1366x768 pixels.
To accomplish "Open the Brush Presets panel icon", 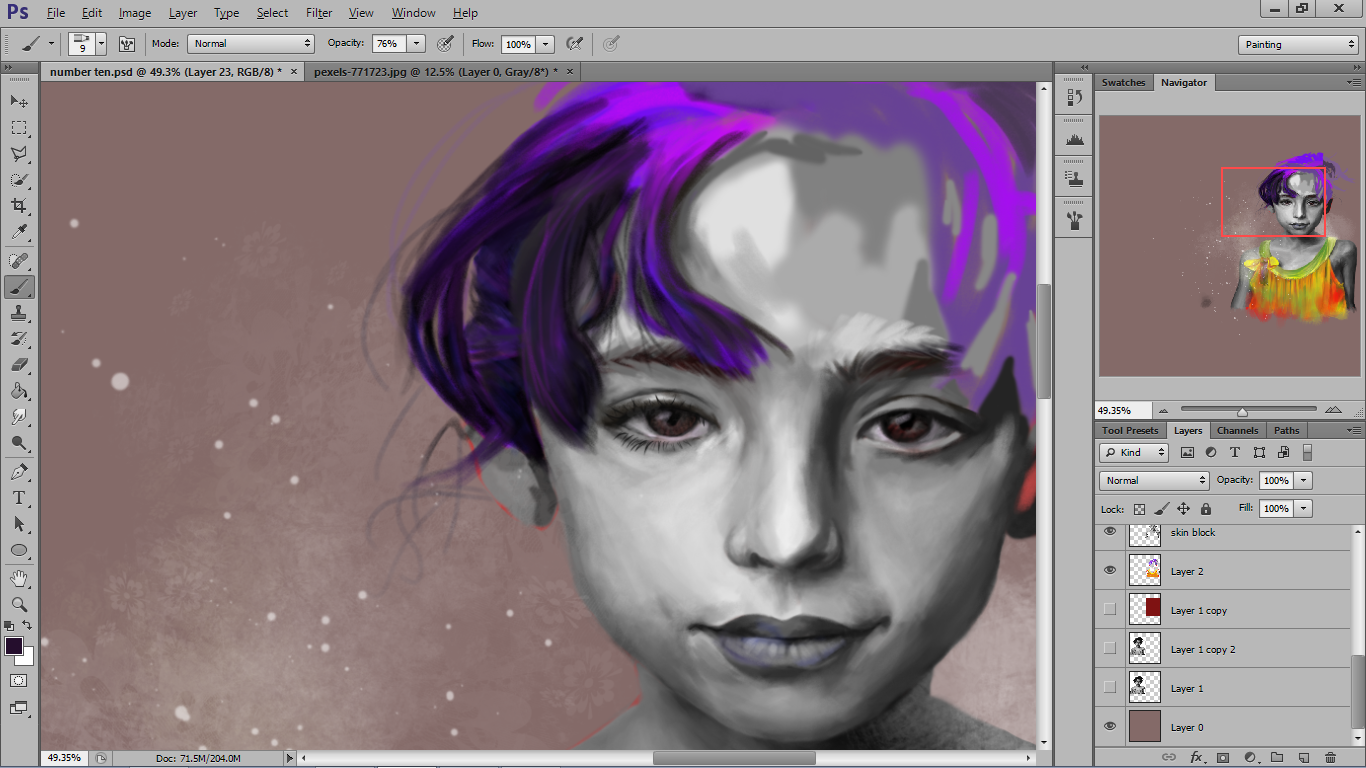I will pyautogui.click(x=1075, y=220).
